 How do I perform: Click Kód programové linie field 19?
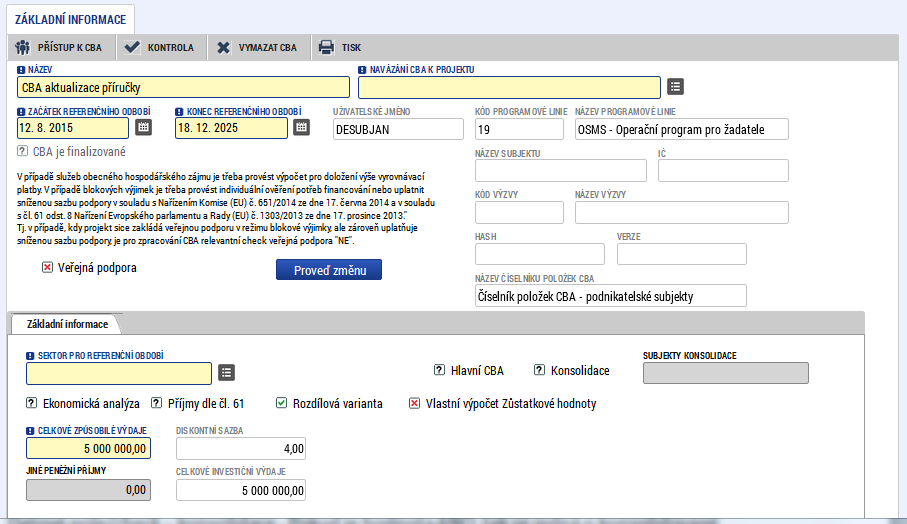click(519, 129)
